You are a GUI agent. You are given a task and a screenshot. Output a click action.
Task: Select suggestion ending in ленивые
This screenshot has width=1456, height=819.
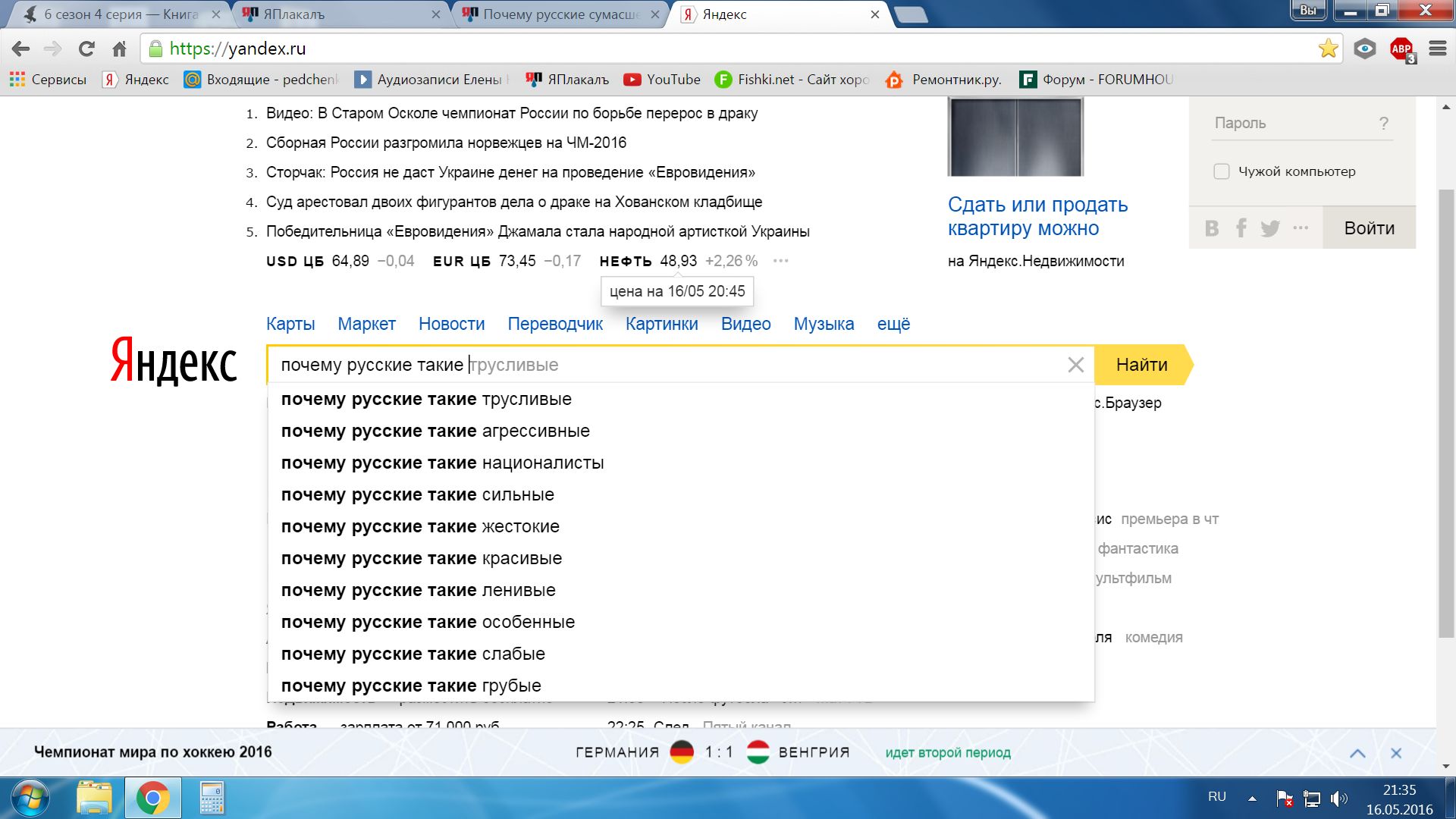(681, 590)
